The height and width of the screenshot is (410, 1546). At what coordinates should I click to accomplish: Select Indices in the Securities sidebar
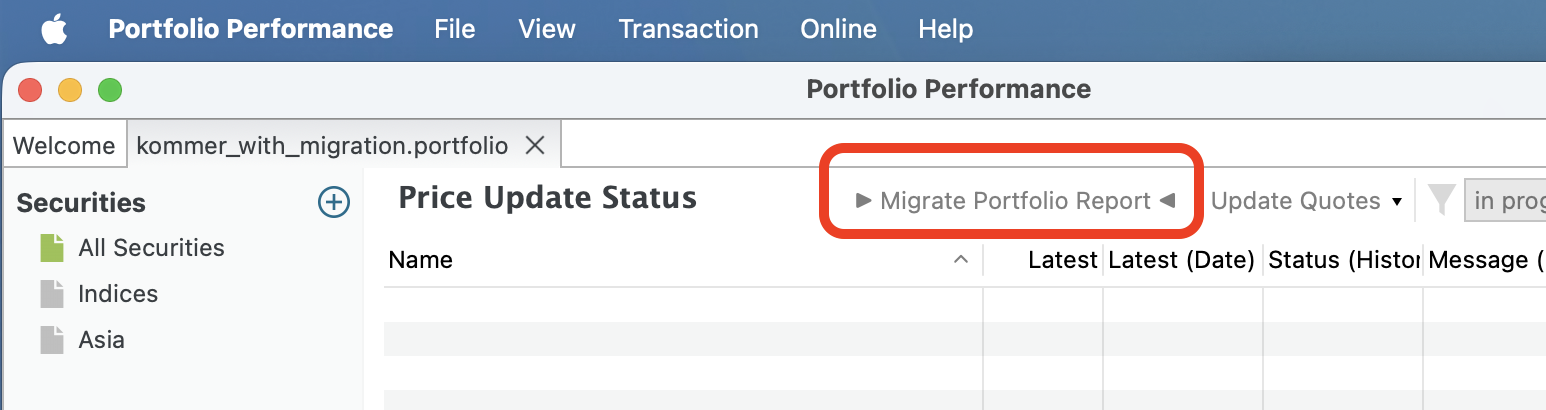point(118,294)
